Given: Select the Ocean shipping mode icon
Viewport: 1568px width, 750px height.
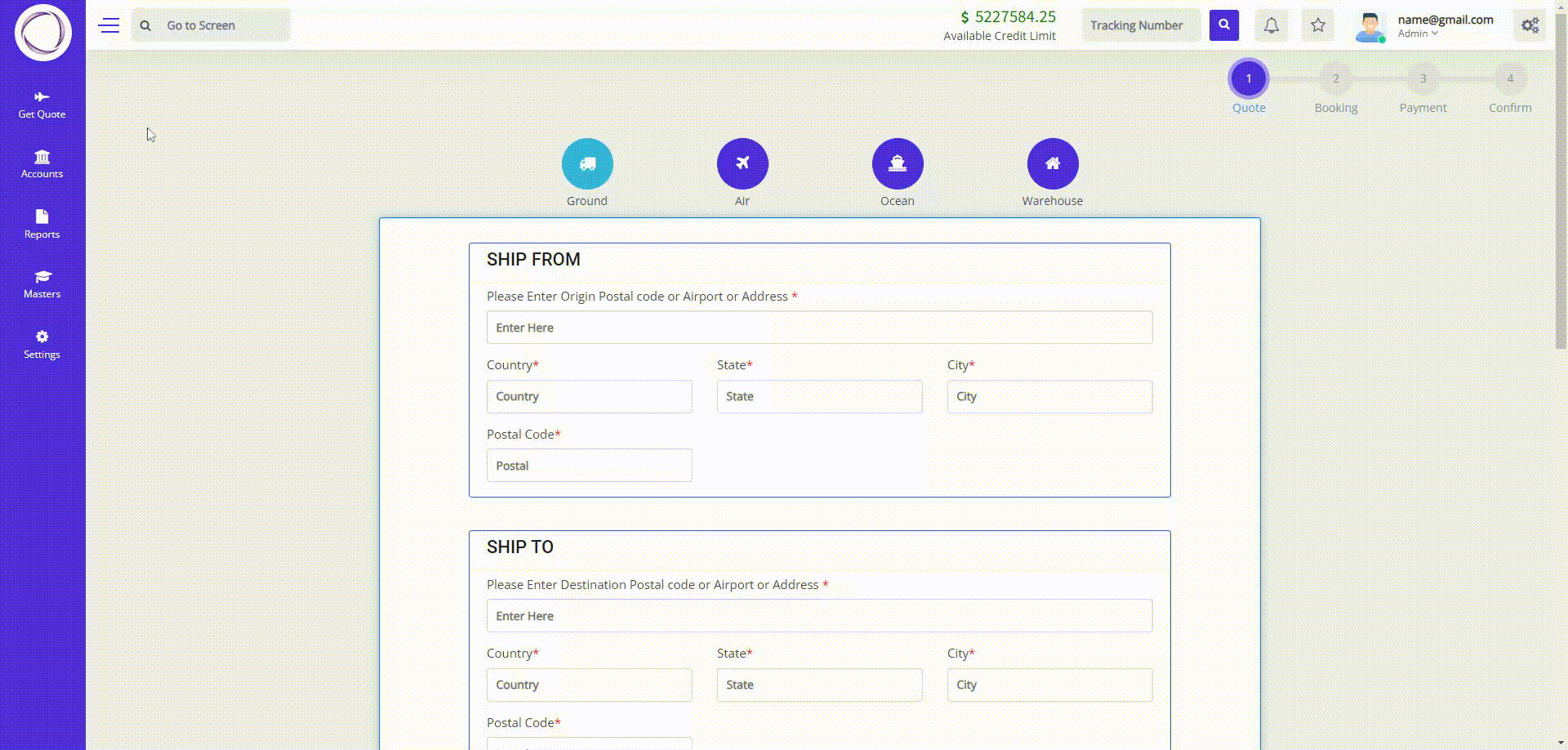Looking at the screenshot, I should coord(897,163).
